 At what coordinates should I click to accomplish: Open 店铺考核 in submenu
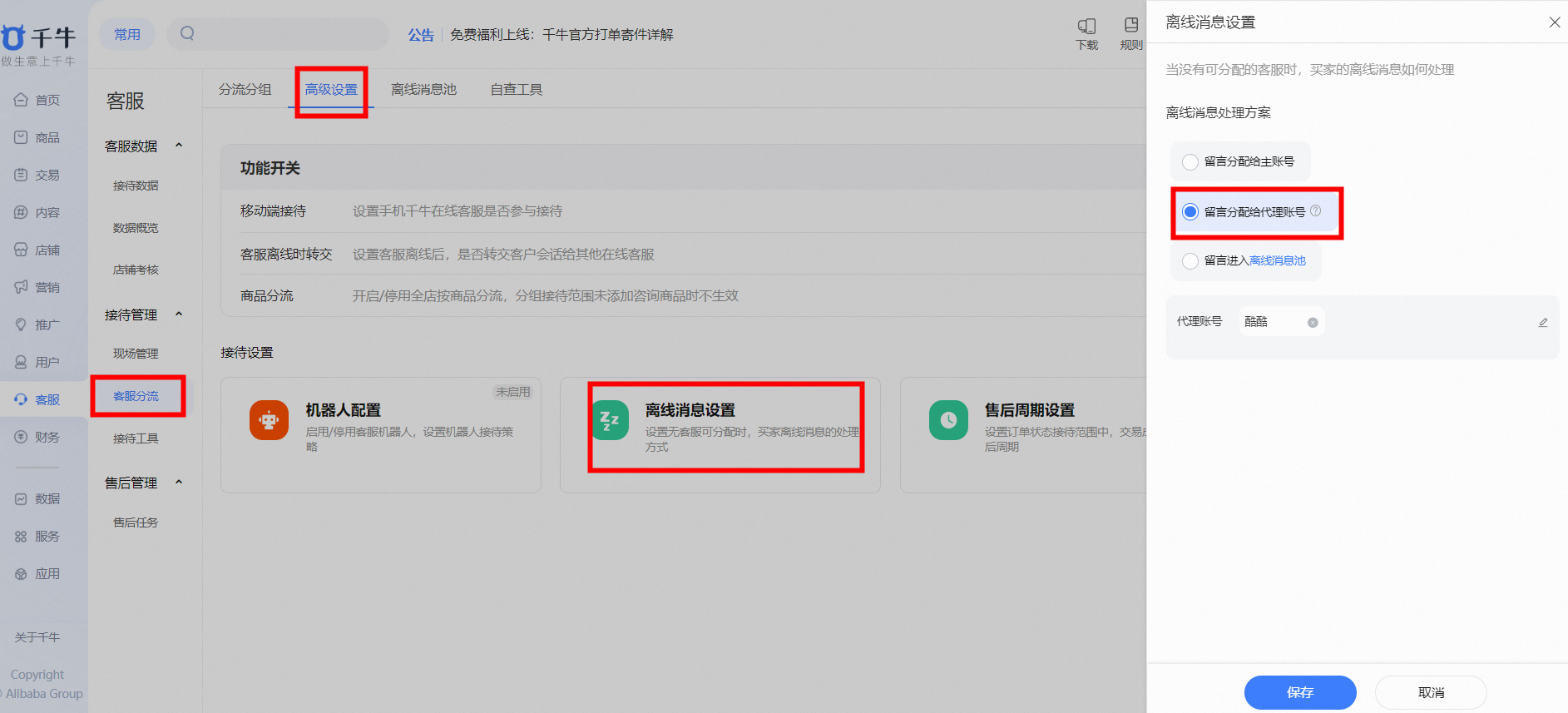(136, 270)
